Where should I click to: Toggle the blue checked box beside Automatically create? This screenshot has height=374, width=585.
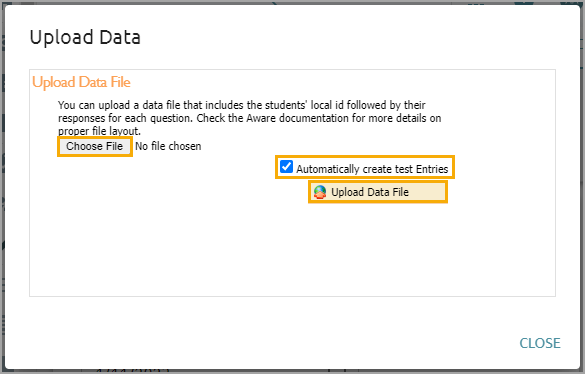coord(286,166)
